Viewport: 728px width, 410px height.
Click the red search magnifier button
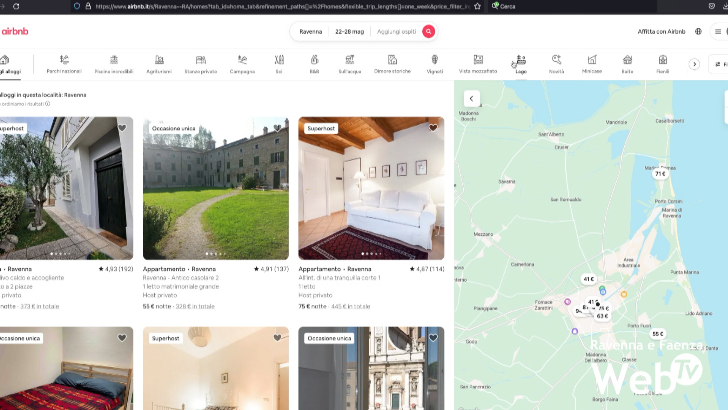point(428,31)
